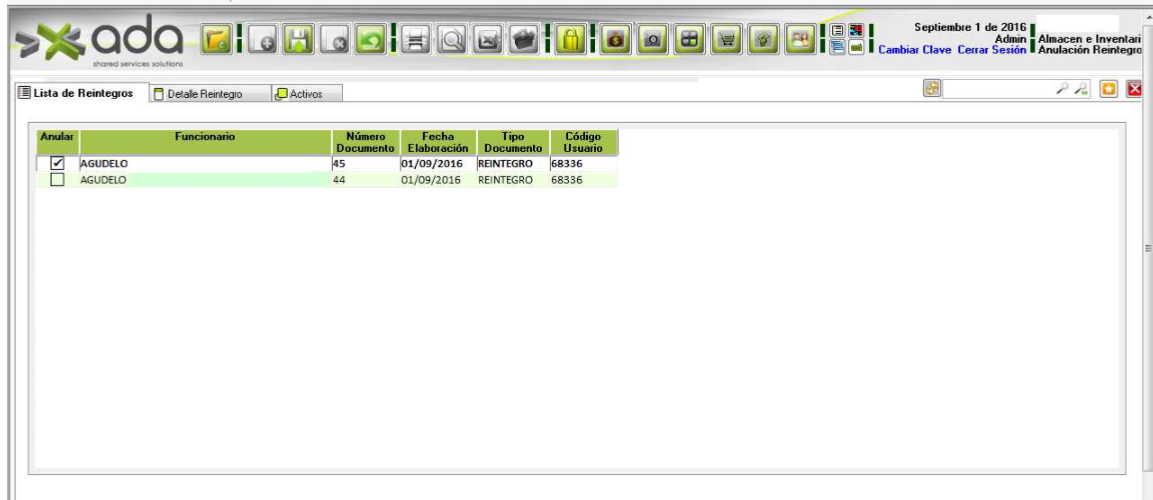
Task: Click the Cerrar Sesión link
Action: point(992,51)
